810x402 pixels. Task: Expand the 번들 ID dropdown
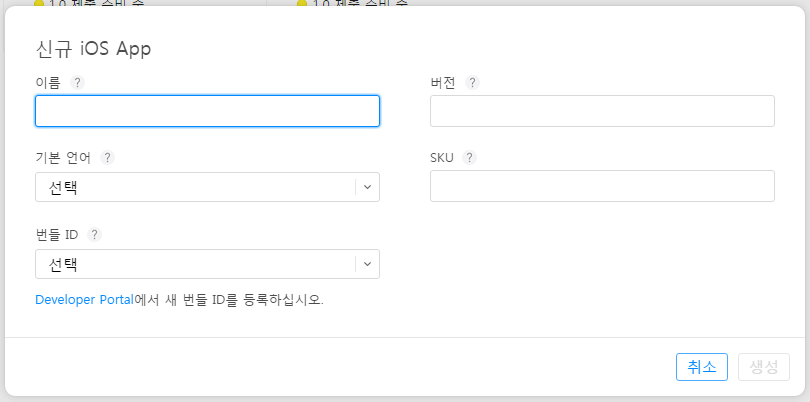[x=207, y=264]
